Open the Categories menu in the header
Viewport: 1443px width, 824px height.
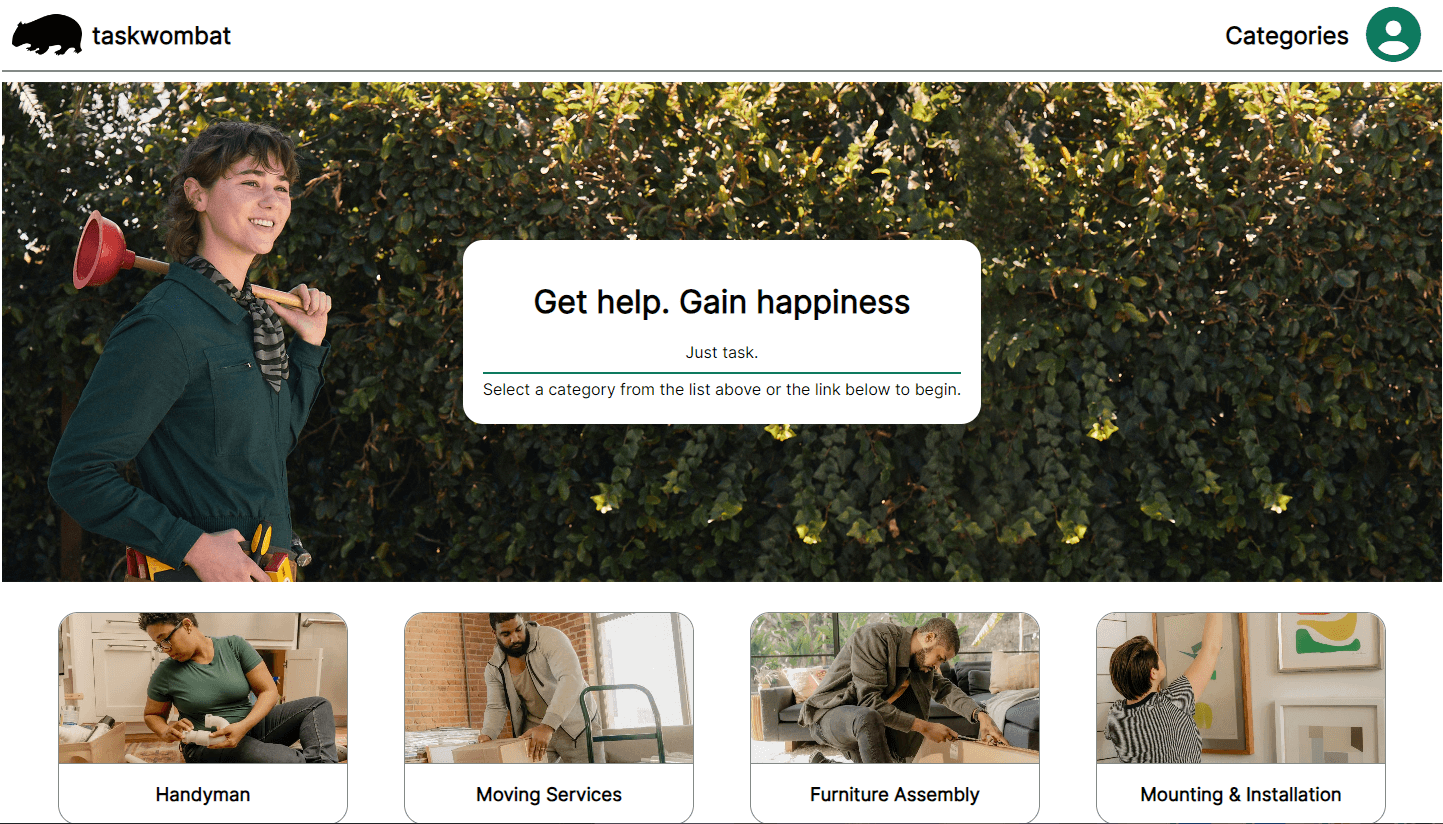1286,36
